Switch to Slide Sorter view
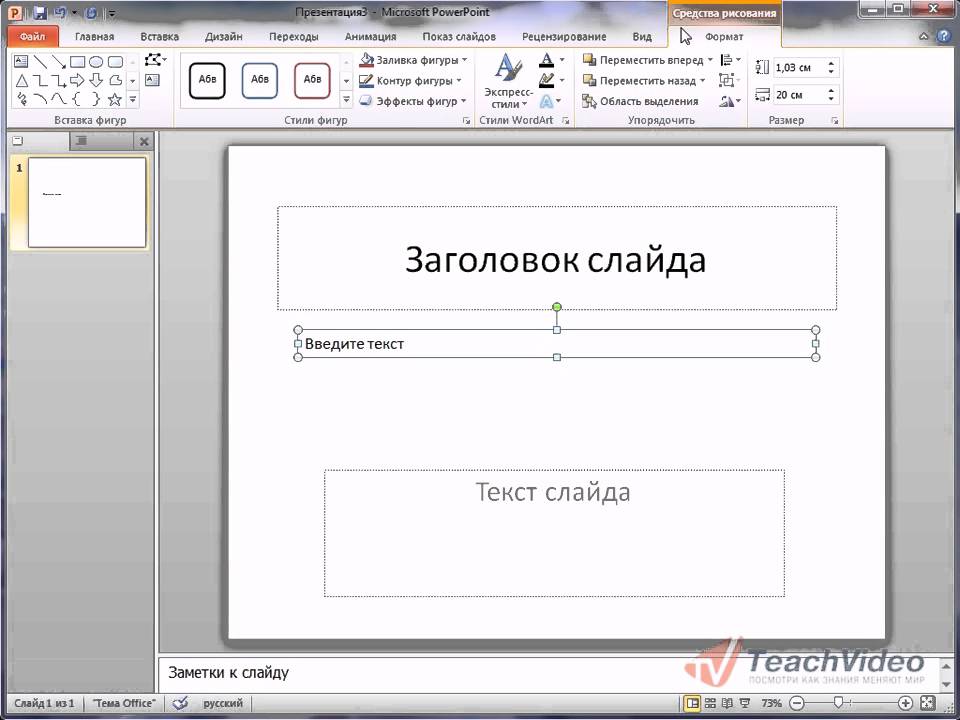Image resolution: width=960 pixels, height=720 pixels. (710, 703)
